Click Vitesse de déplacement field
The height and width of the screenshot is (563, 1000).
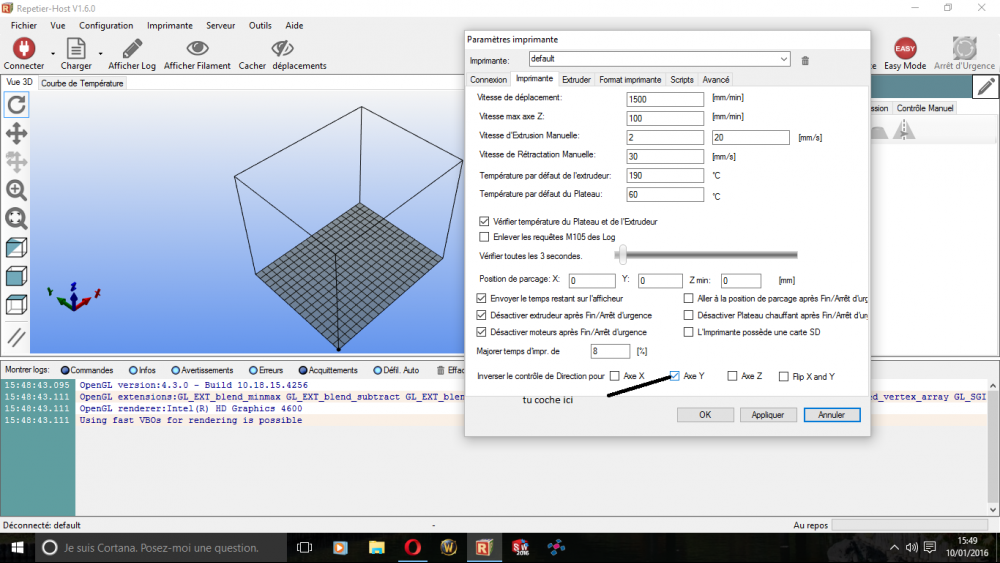pyautogui.click(x=665, y=99)
